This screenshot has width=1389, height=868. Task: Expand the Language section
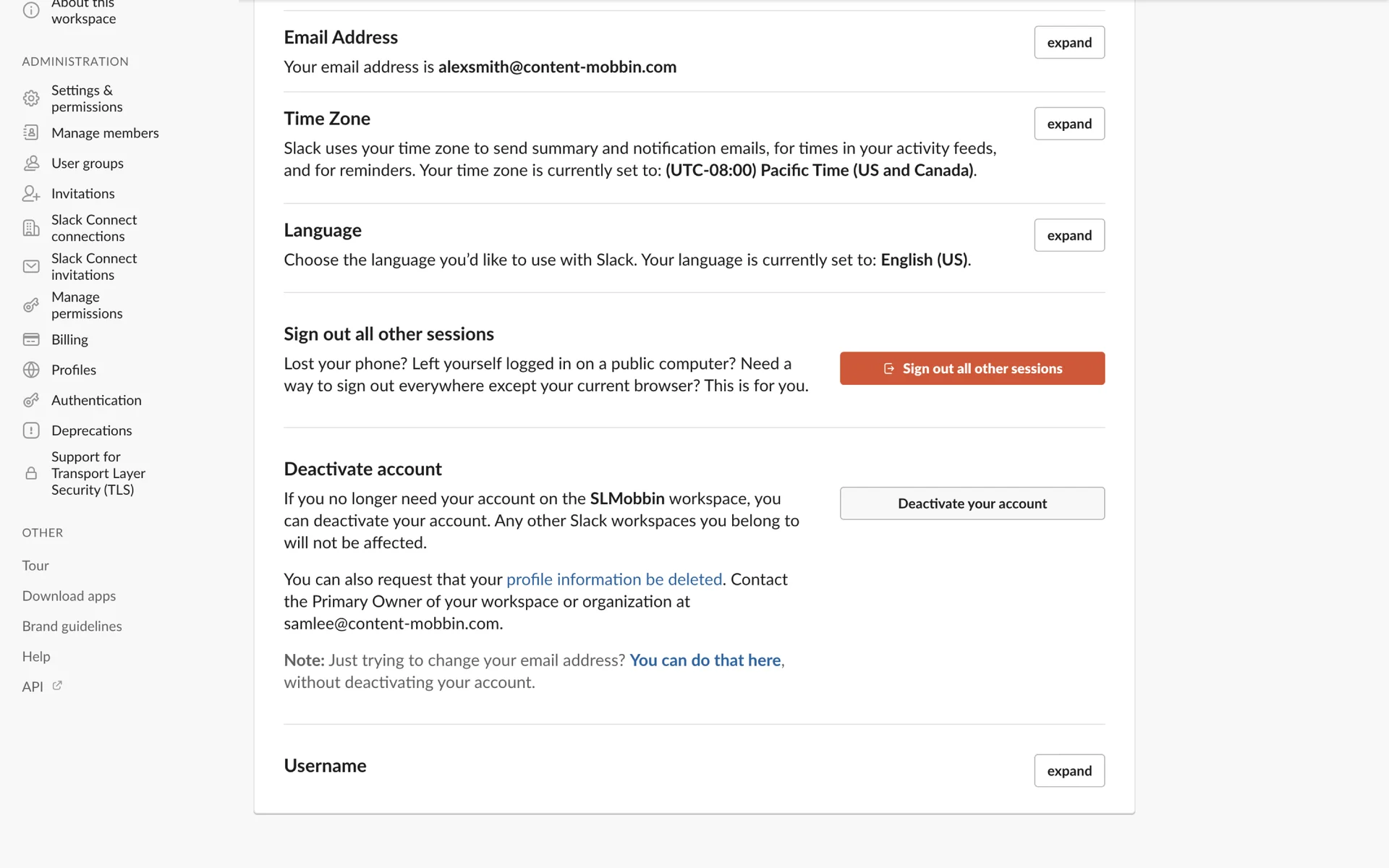click(1069, 235)
